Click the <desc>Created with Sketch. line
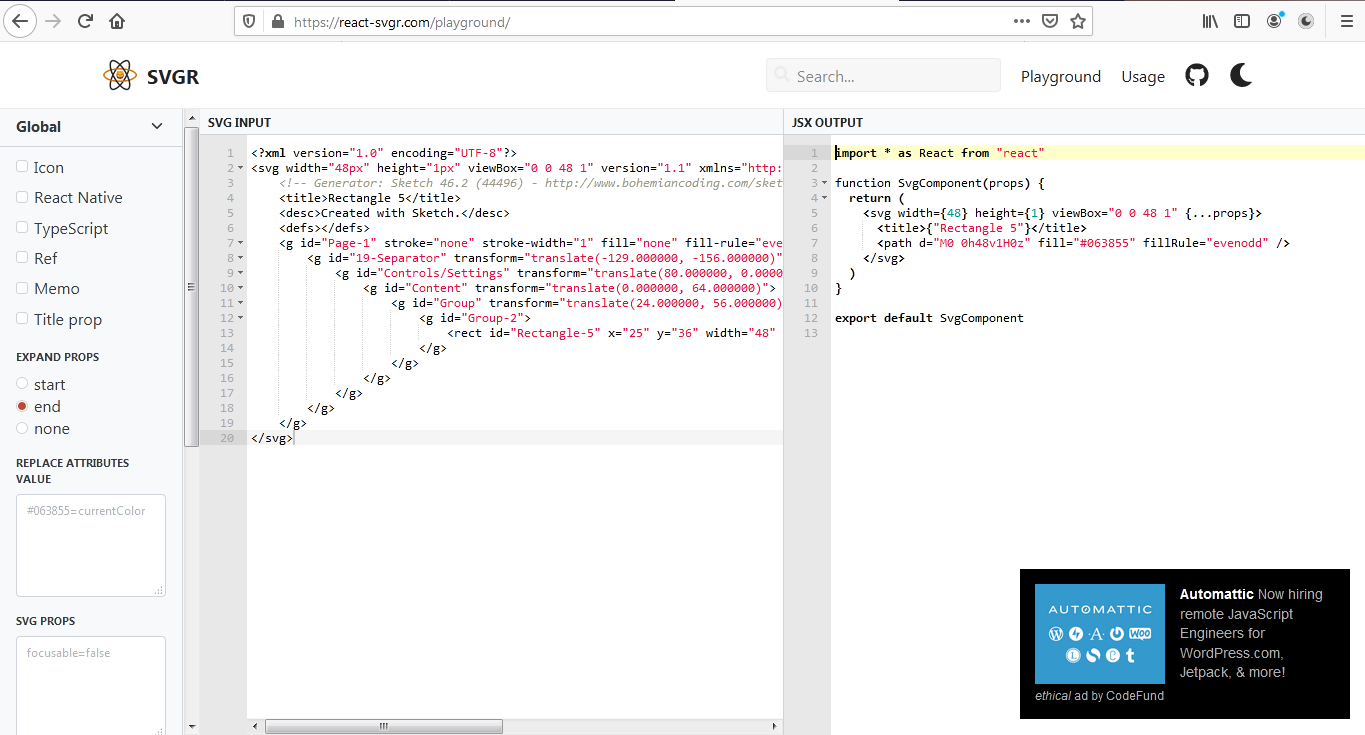This screenshot has height=735, width=1365. 394,213
